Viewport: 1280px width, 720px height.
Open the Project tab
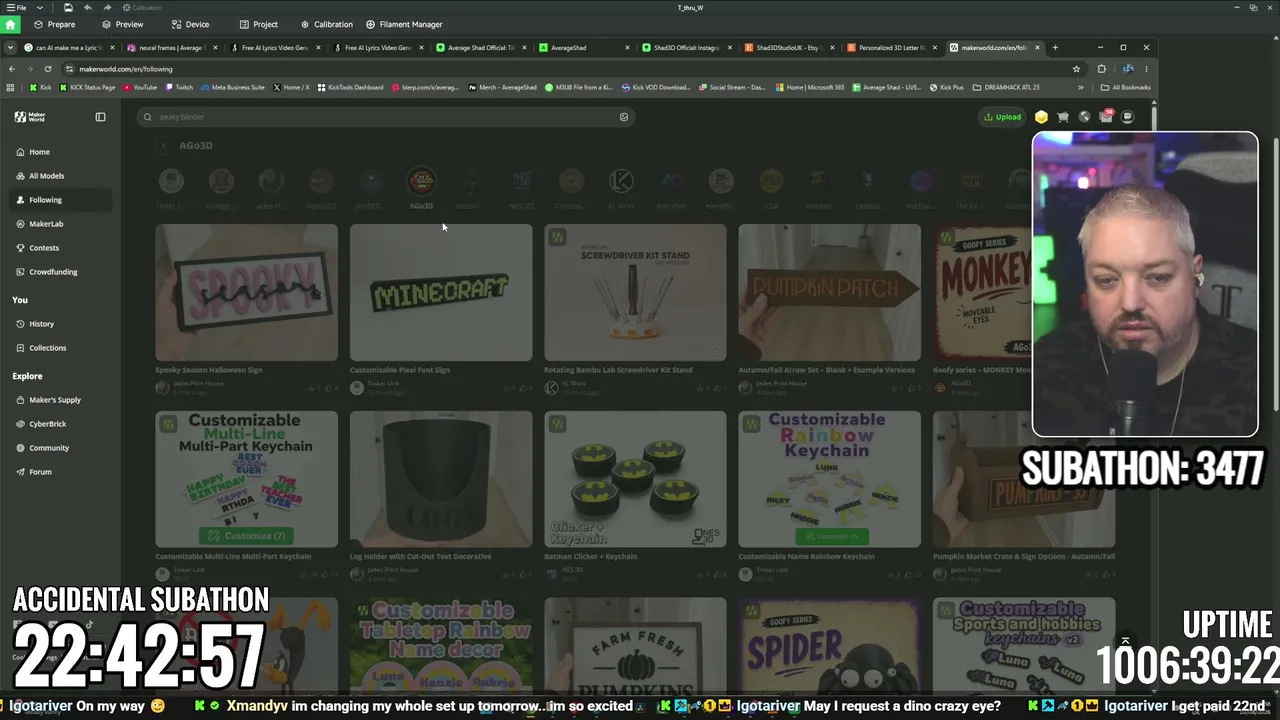click(258, 24)
